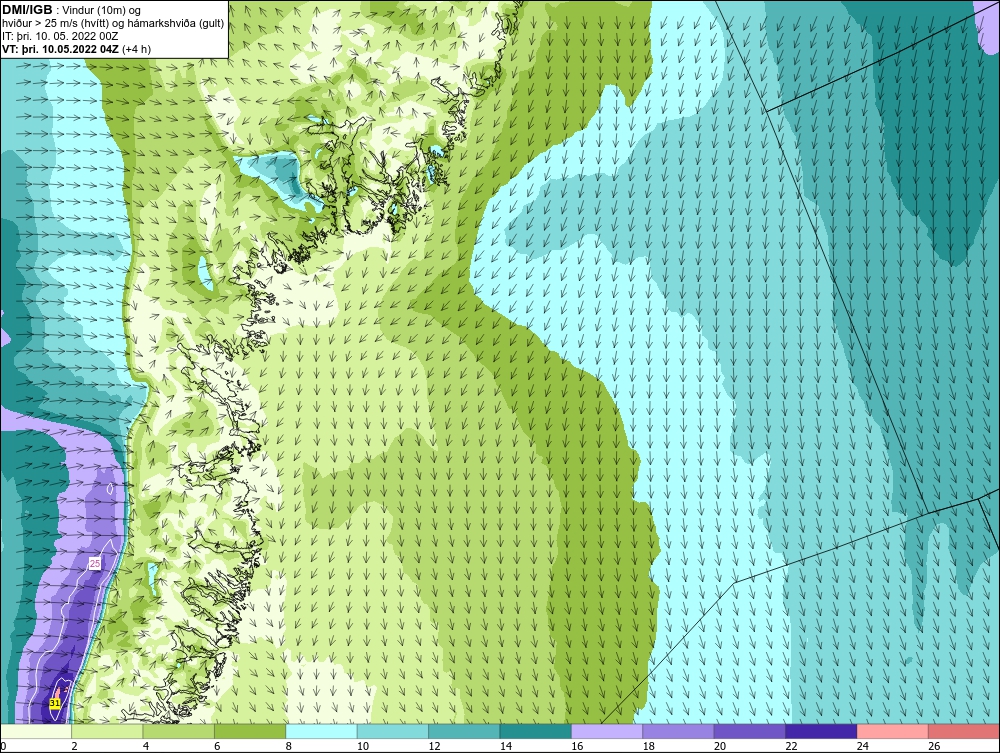Viewport: 1000px width, 753px height.
Task: Click the 22–24 m/s dark indigo legend swatch
Action: (x=821, y=731)
